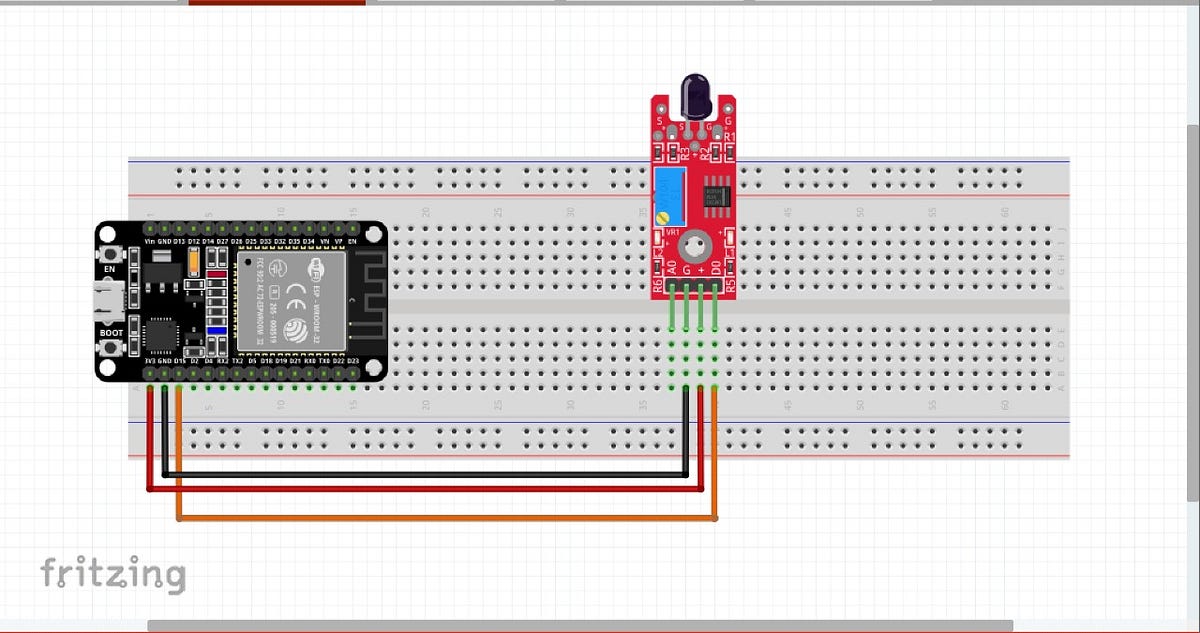Screen dimensions: 1200x633
Task: Select the ESP-WROOM-32 shielded module chip
Action: tap(290, 300)
